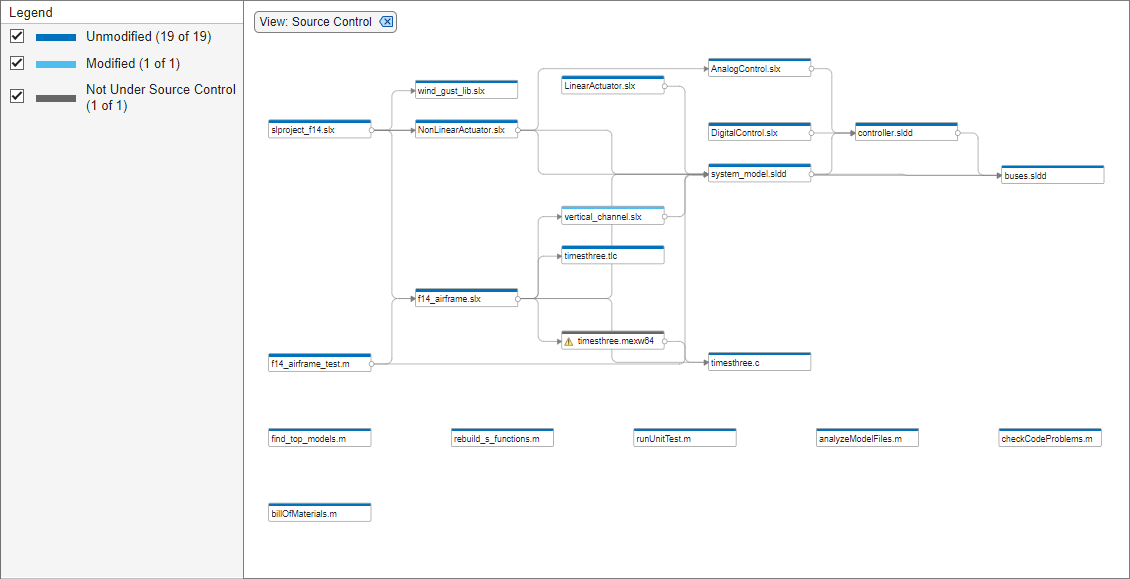Select the vertical_channel.slx modified node
Screen dimensions: 1130x579
(x=612, y=217)
